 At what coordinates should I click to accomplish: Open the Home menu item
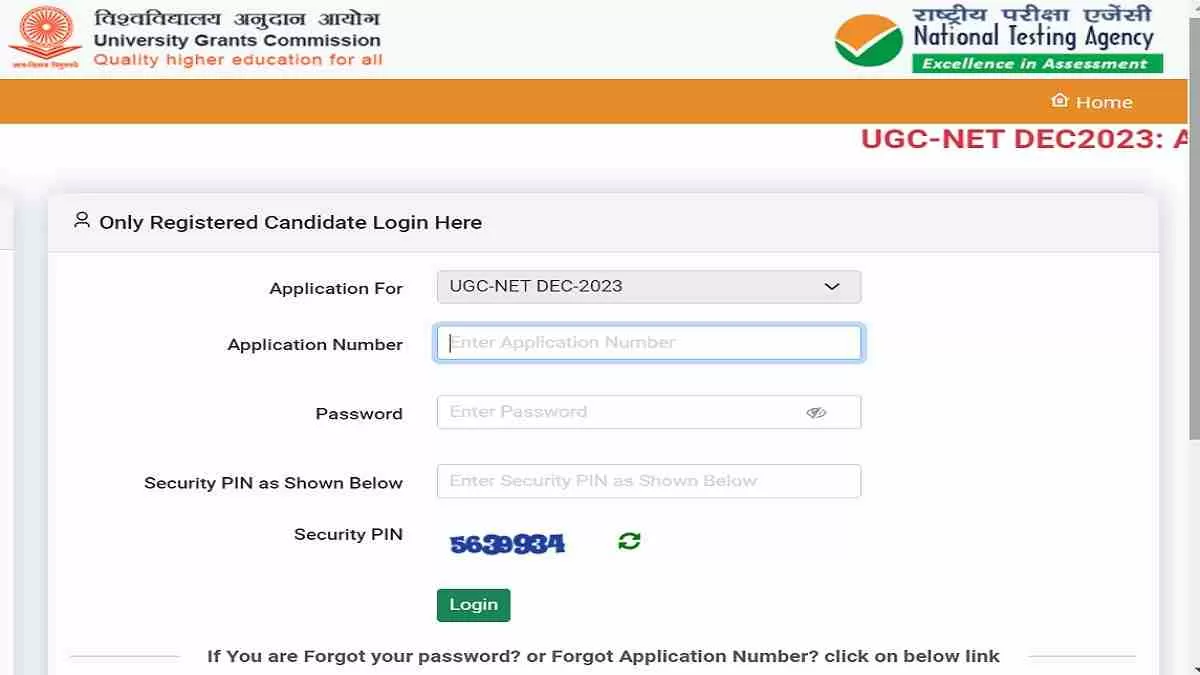[1103, 102]
